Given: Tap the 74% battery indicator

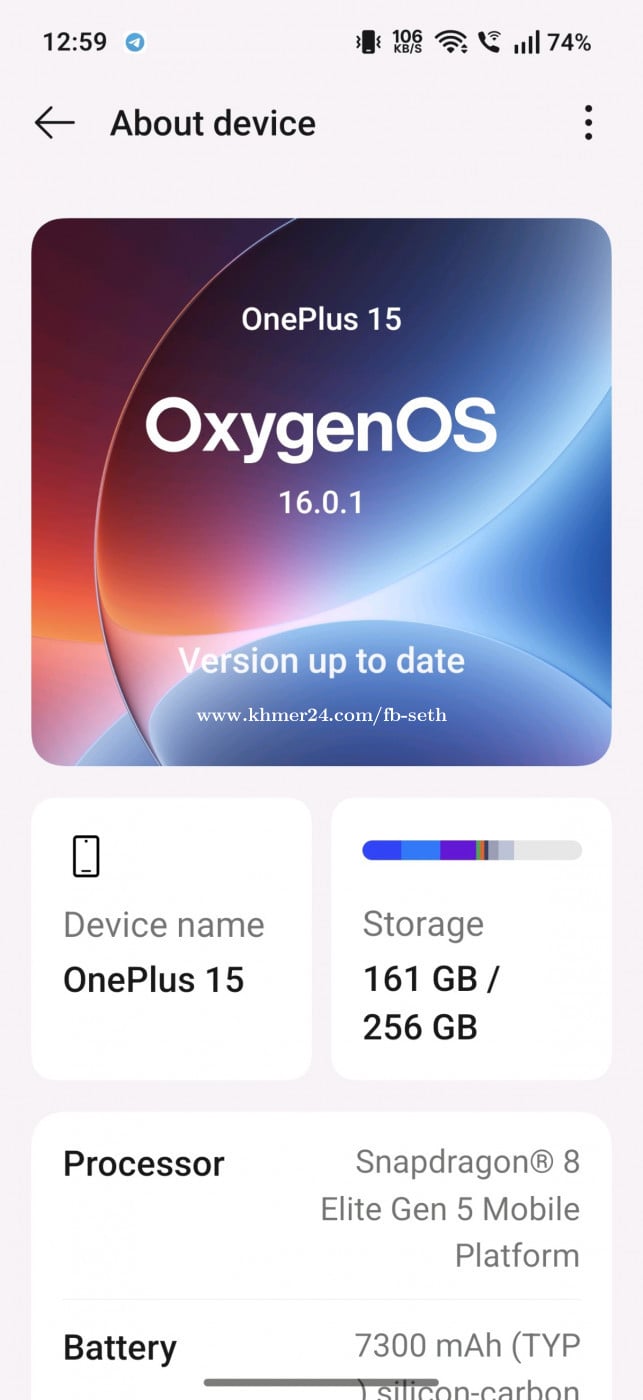Looking at the screenshot, I should coord(569,42).
